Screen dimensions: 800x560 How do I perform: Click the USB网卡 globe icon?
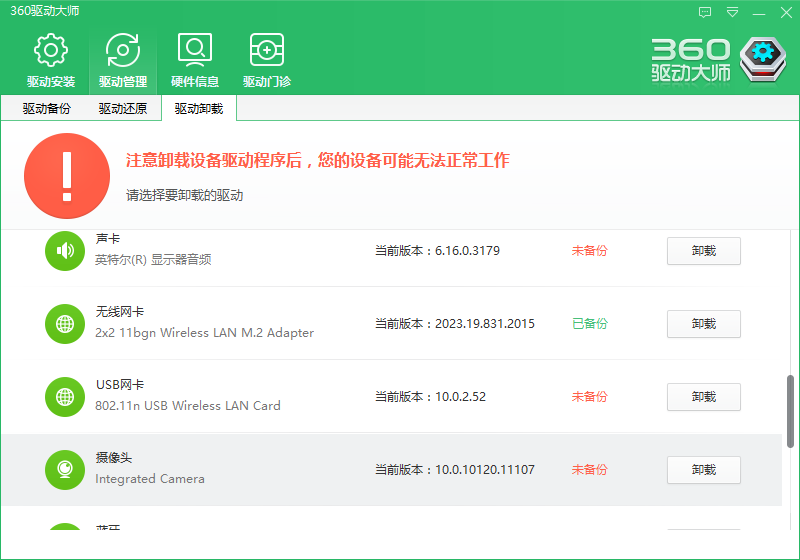(65, 397)
